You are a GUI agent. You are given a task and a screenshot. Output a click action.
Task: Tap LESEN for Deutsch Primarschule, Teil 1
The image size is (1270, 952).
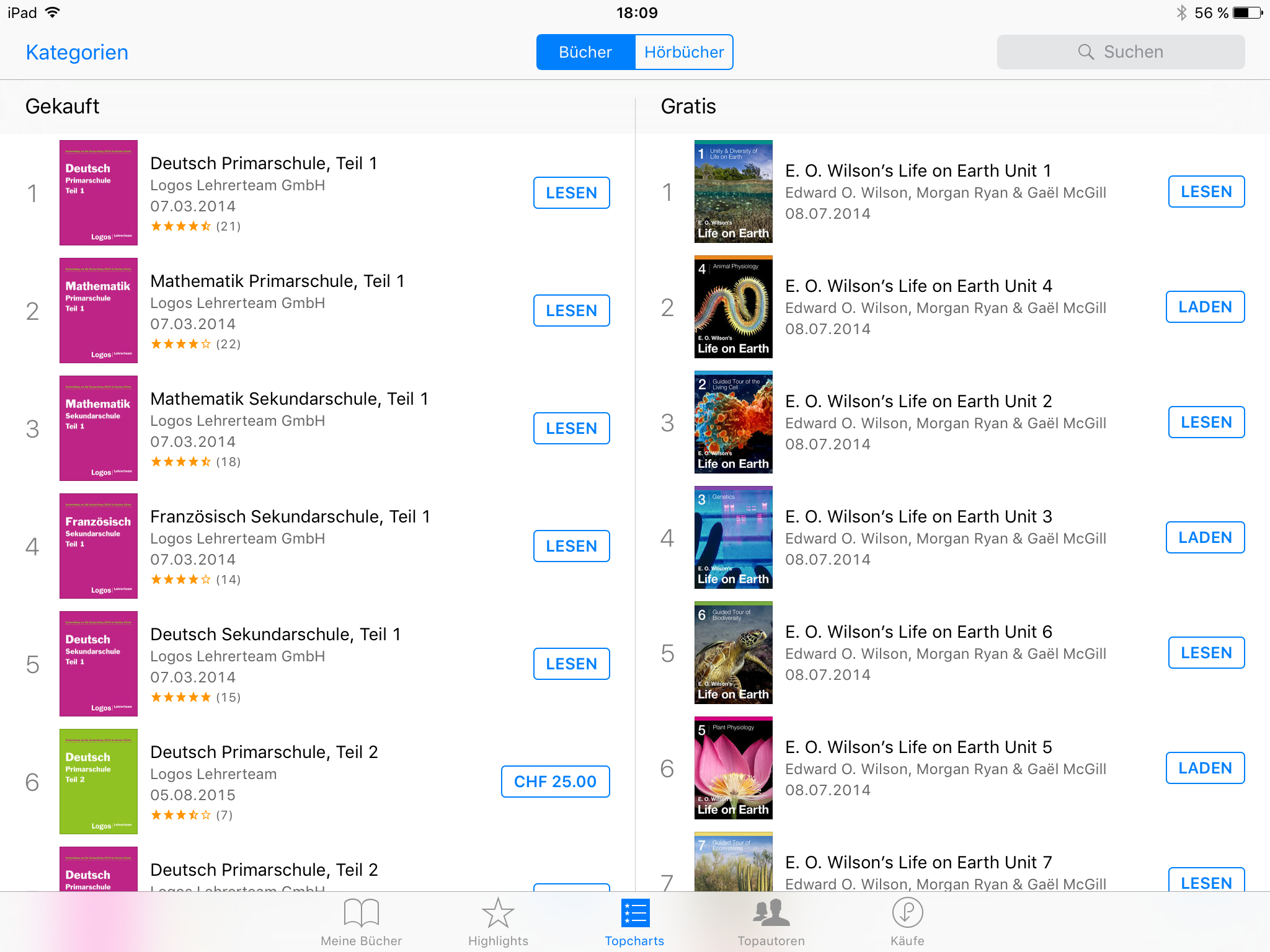(571, 193)
